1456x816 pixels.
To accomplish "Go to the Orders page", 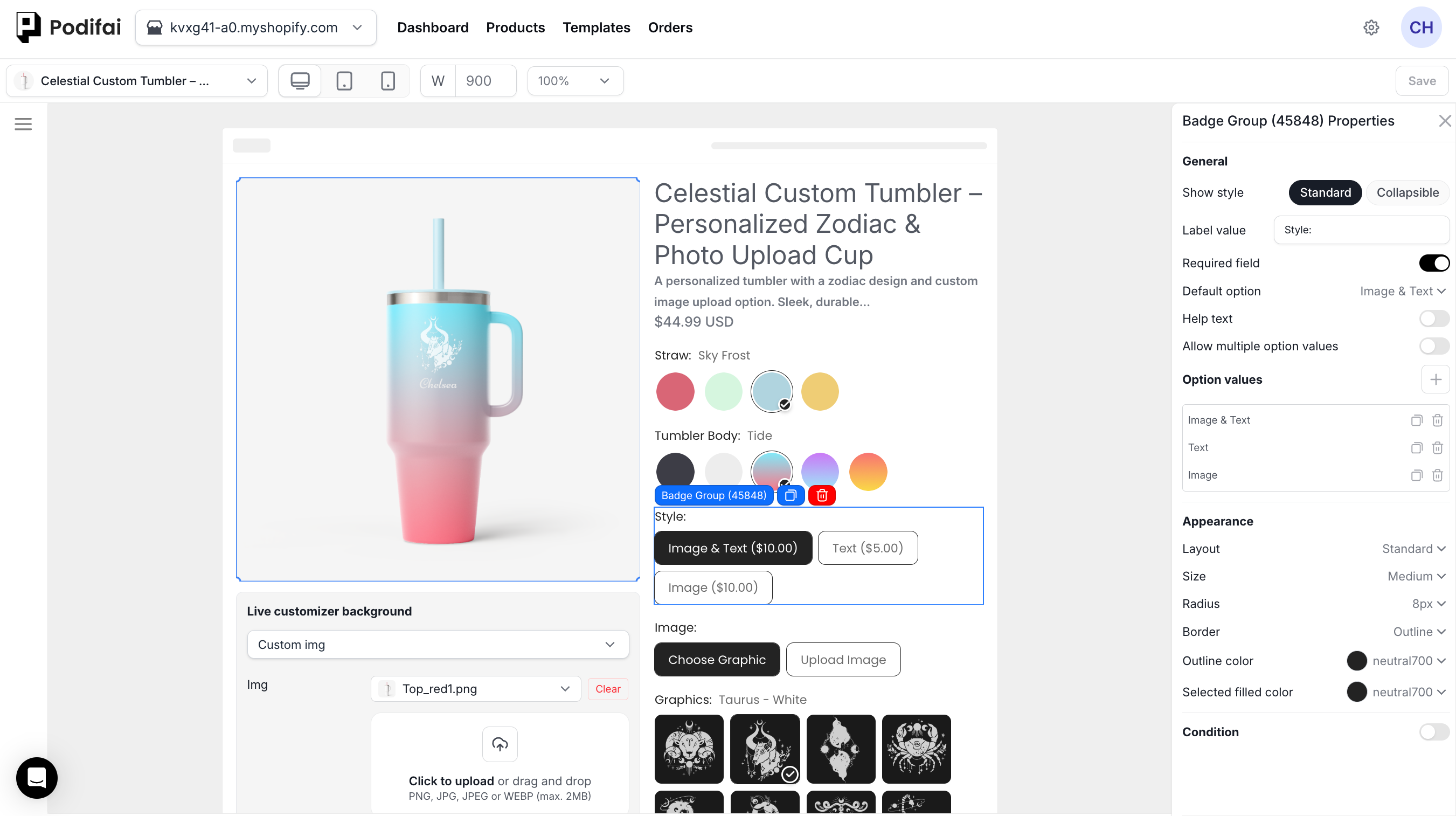I will tap(670, 27).
